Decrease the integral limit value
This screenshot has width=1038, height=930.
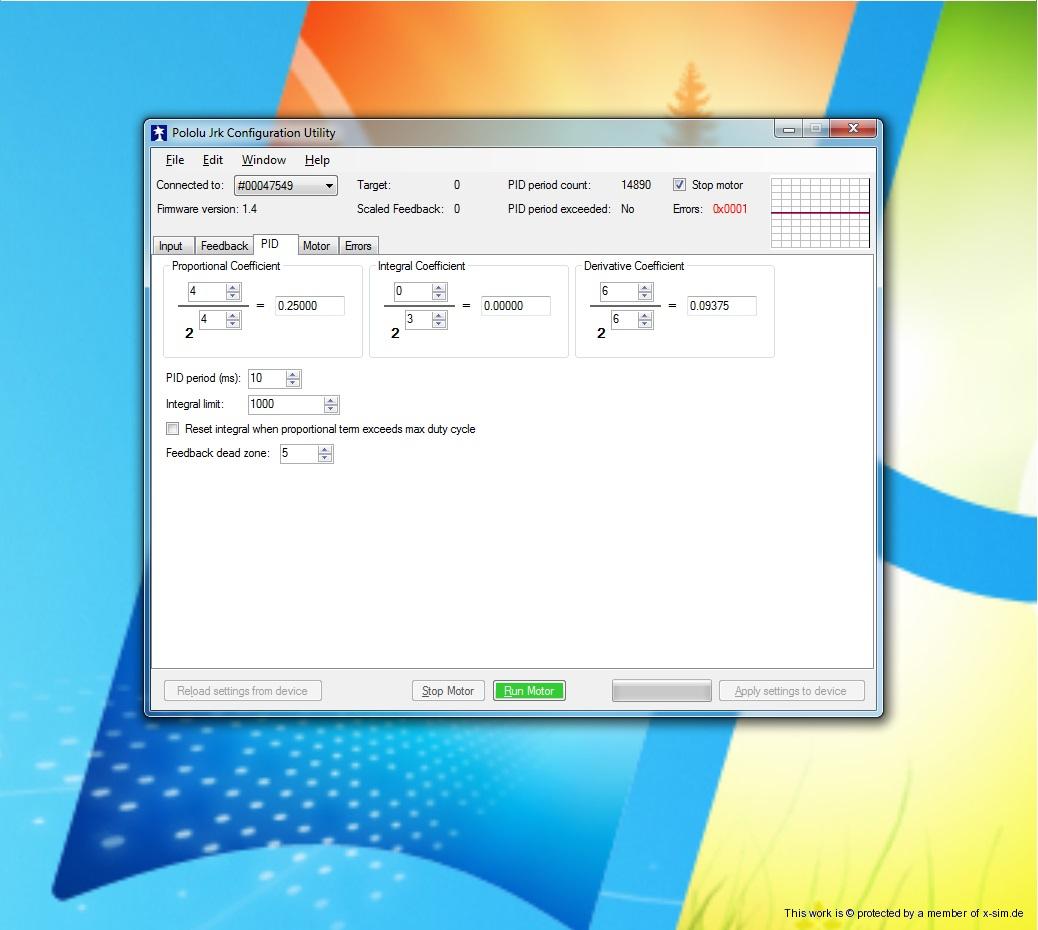coord(331,409)
